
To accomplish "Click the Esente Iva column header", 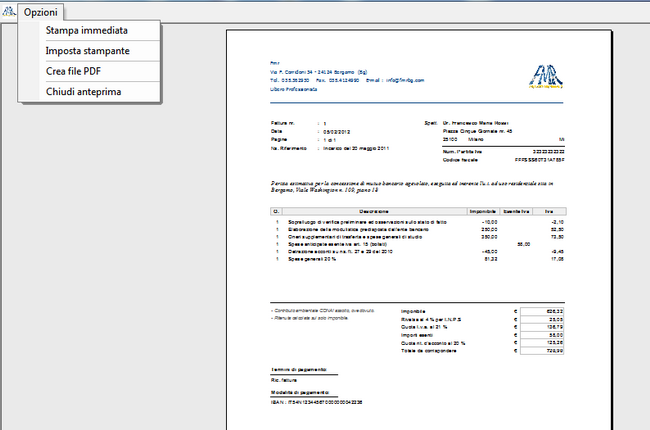I will pyautogui.click(x=516, y=211).
